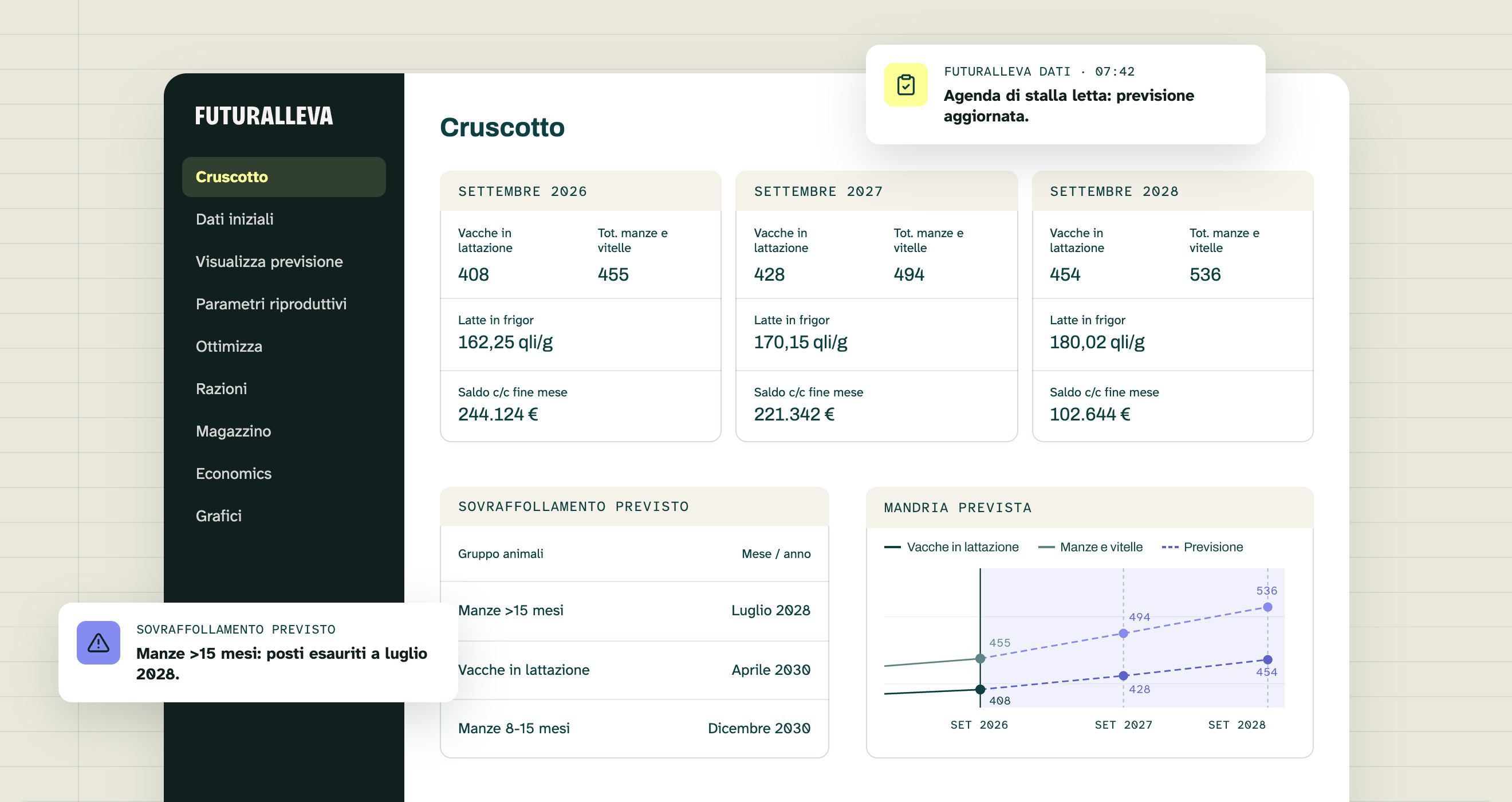Click the 162,25 qli/g milk value
The width and height of the screenshot is (1512, 802).
(505, 341)
